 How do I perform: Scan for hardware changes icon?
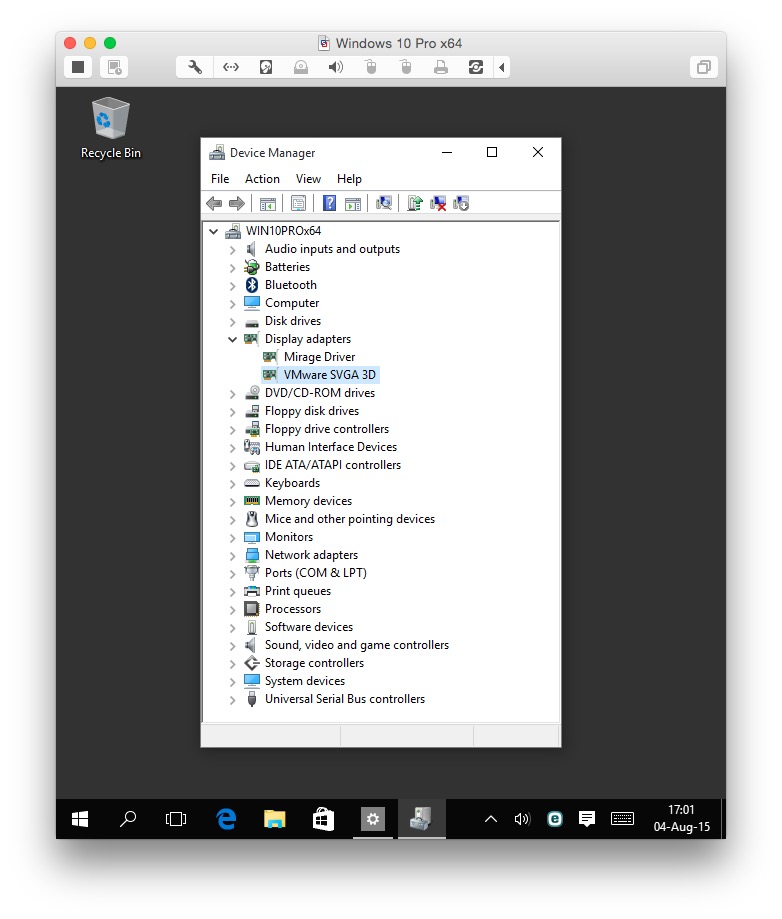pos(384,203)
